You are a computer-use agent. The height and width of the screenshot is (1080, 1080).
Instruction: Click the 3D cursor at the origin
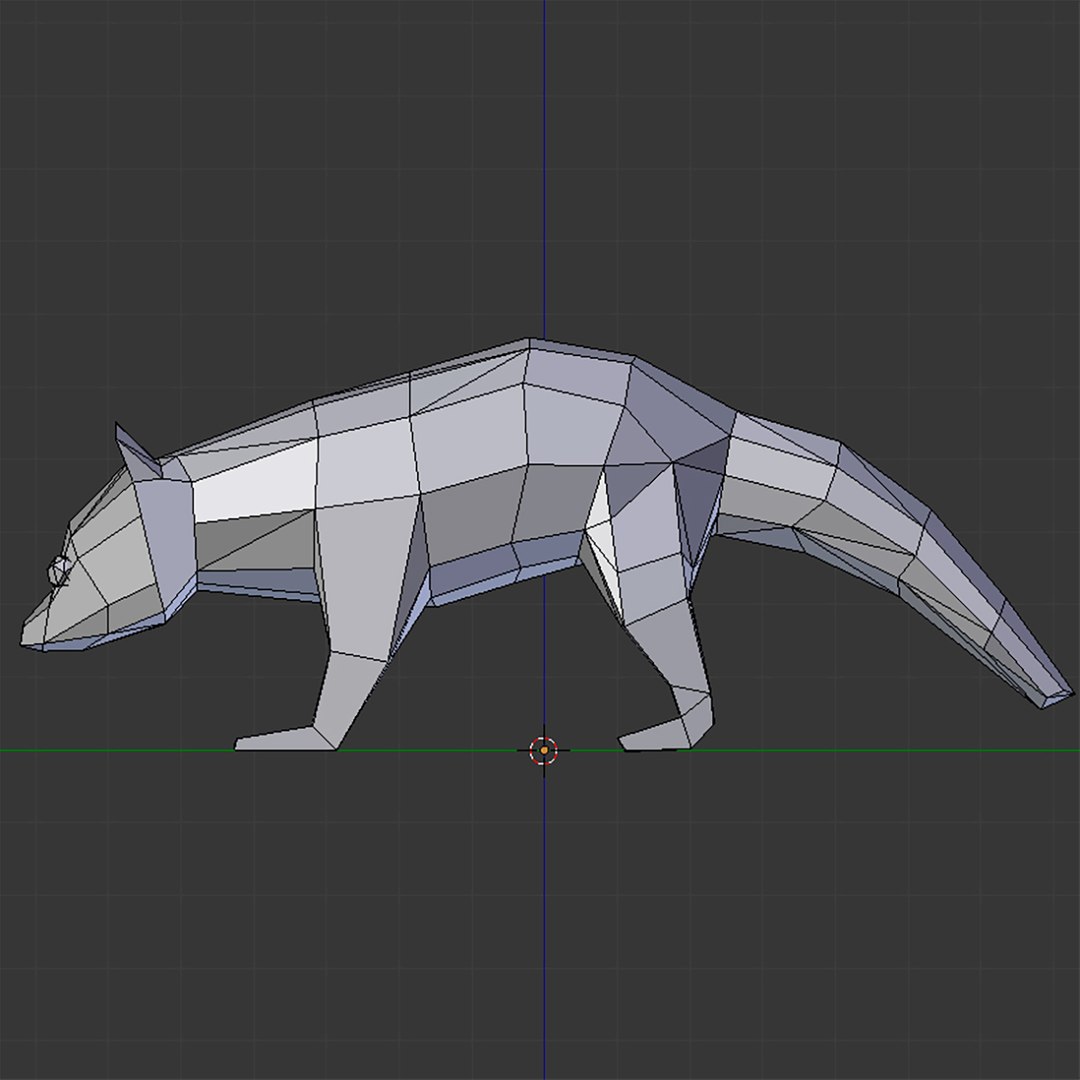pyautogui.click(x=543, y=750)
